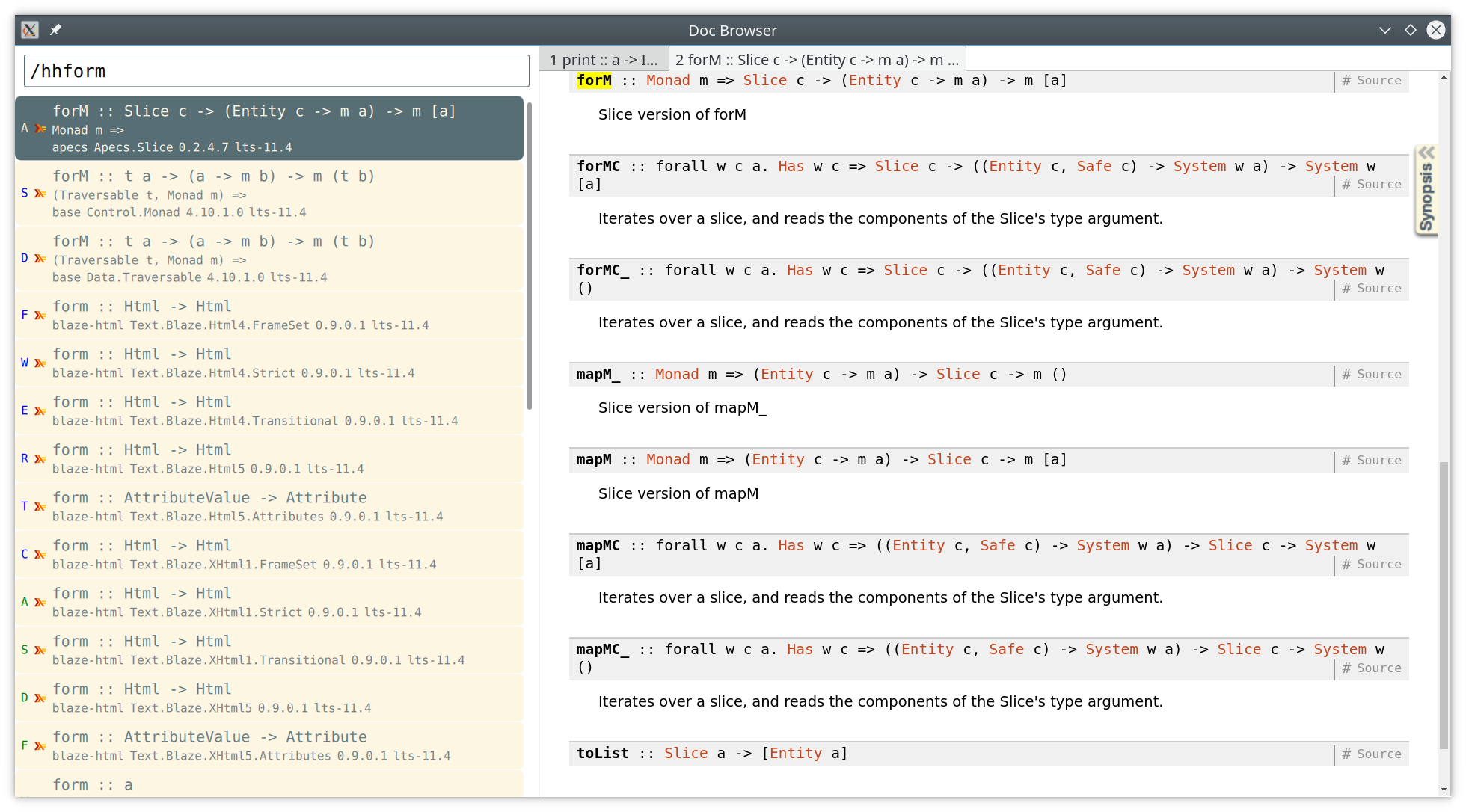The width and height of the screenshot is (1466, 812).
Task: Click the lambda icon on the XHtml1.Transitional form row
Action: [x=40, y=650]
